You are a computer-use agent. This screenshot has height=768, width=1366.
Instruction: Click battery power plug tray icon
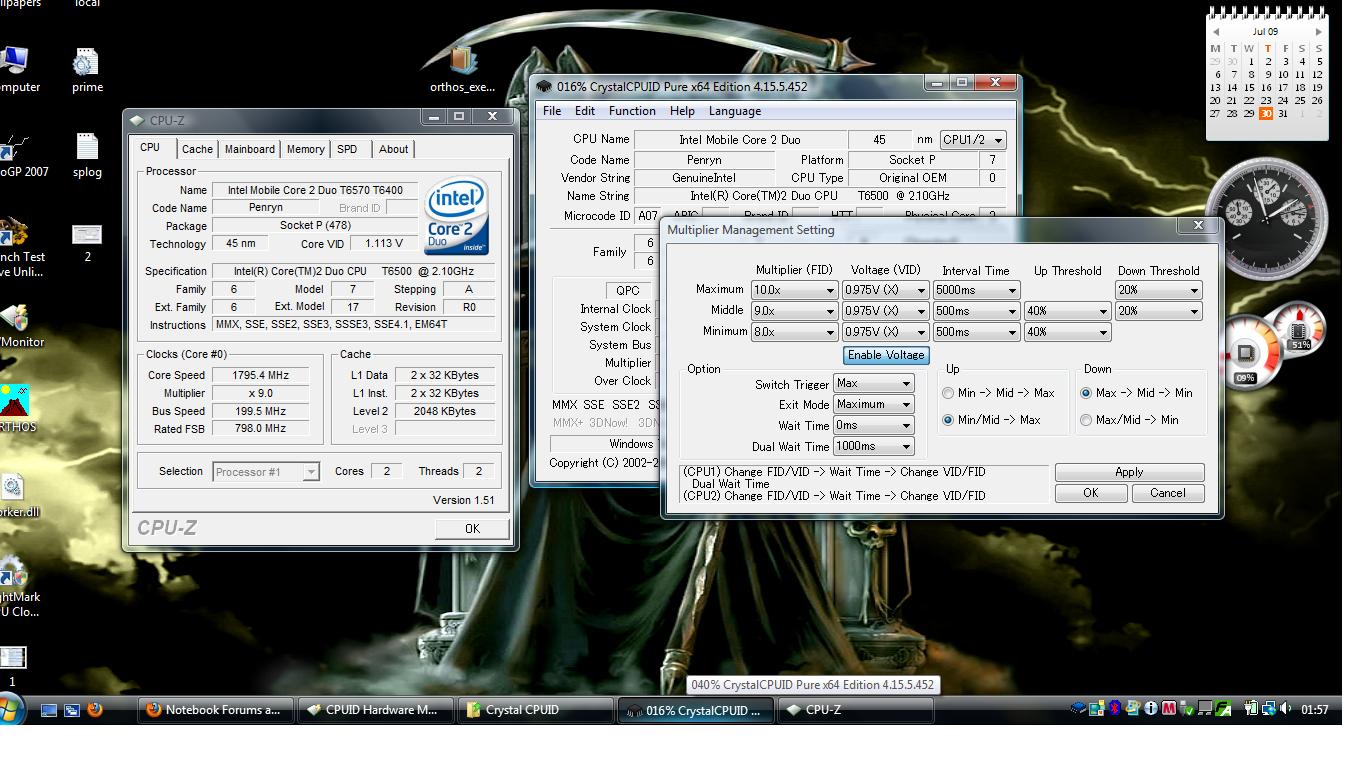click(1251, 708)
